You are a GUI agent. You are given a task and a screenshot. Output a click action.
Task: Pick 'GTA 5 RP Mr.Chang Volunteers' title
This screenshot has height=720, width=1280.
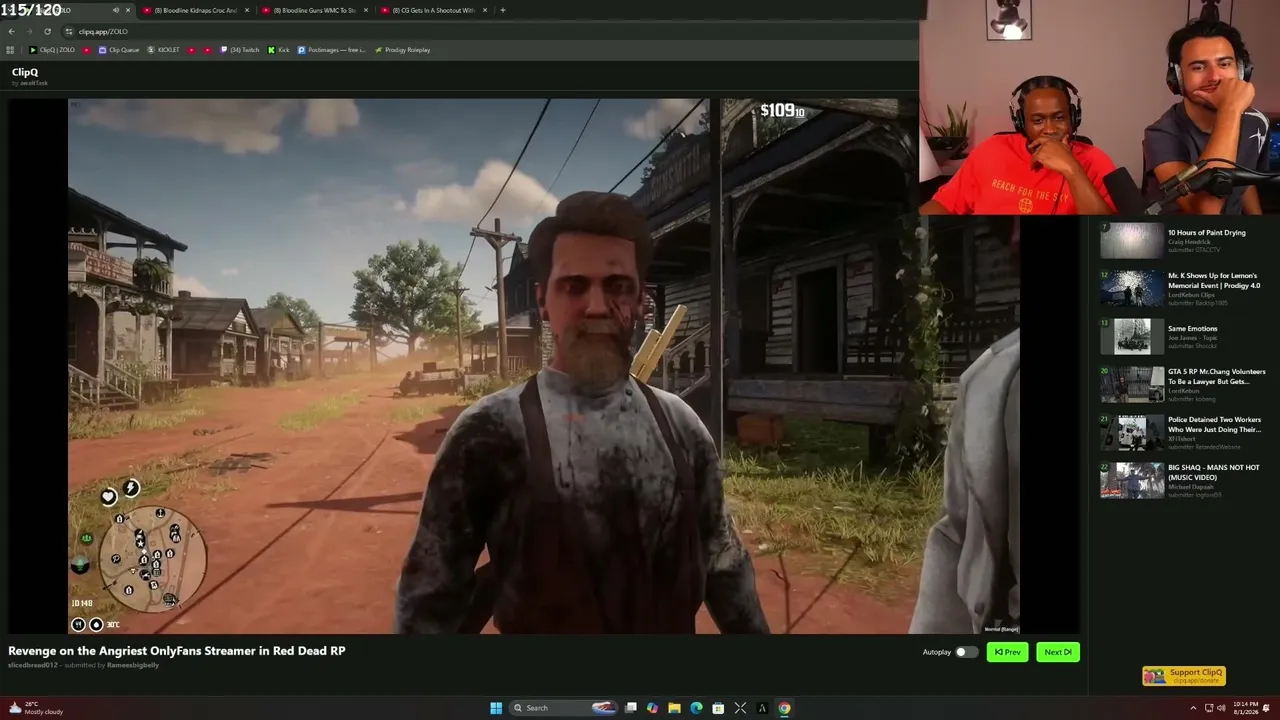[1216, 376]
